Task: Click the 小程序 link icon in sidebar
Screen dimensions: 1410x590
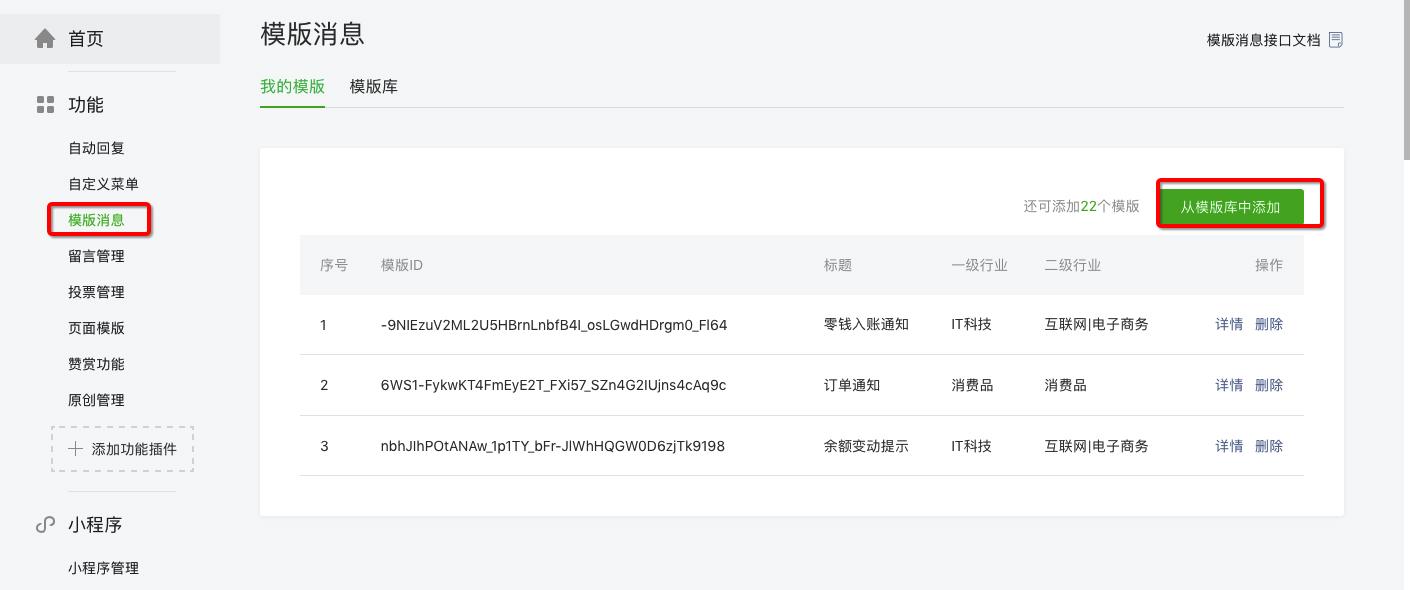Action: tap(45, 525)
